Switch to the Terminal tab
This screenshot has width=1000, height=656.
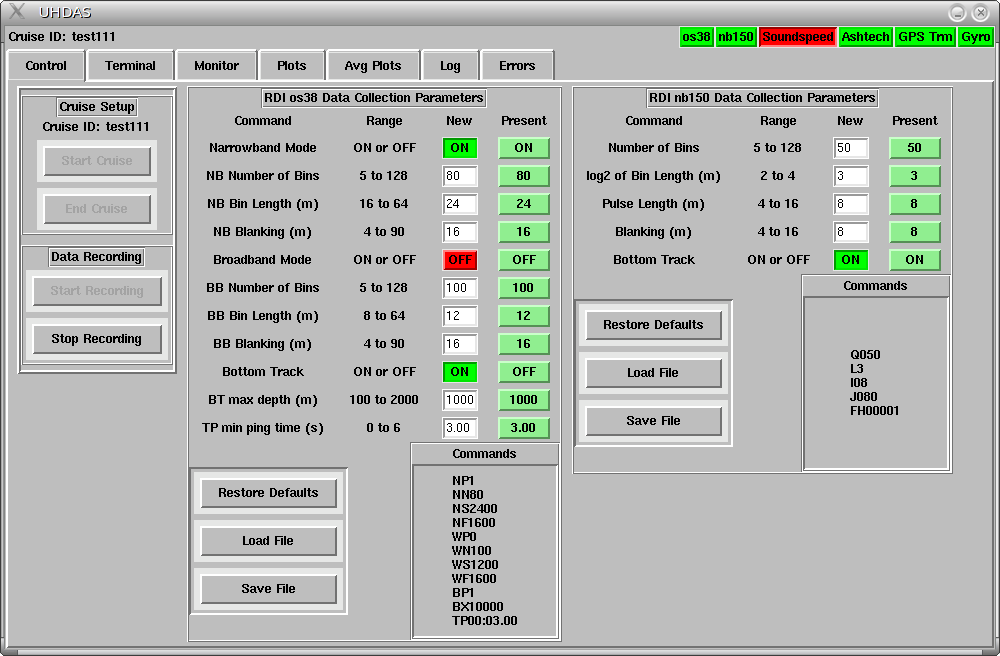[130, 66]
